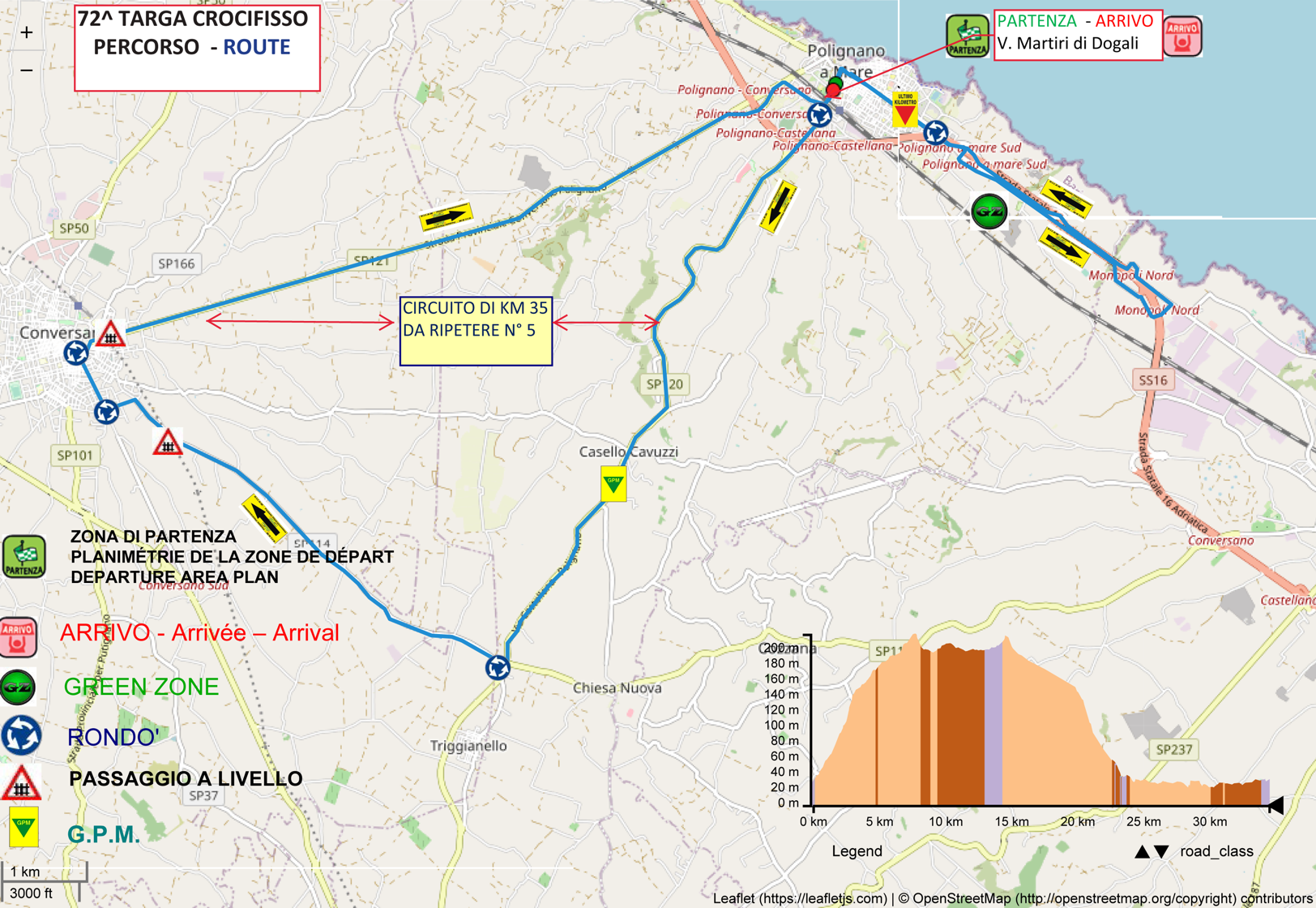
Task: Click the 15 km mark on elevation axis
Action: [x=1011, y=821]
